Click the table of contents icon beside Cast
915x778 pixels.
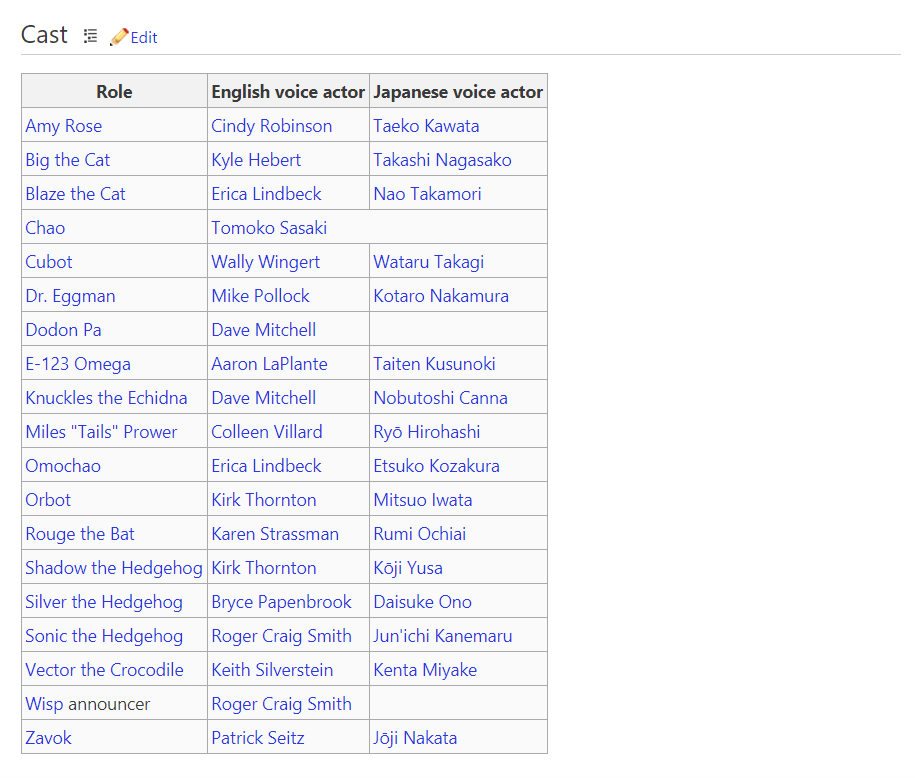pos(90,36)
